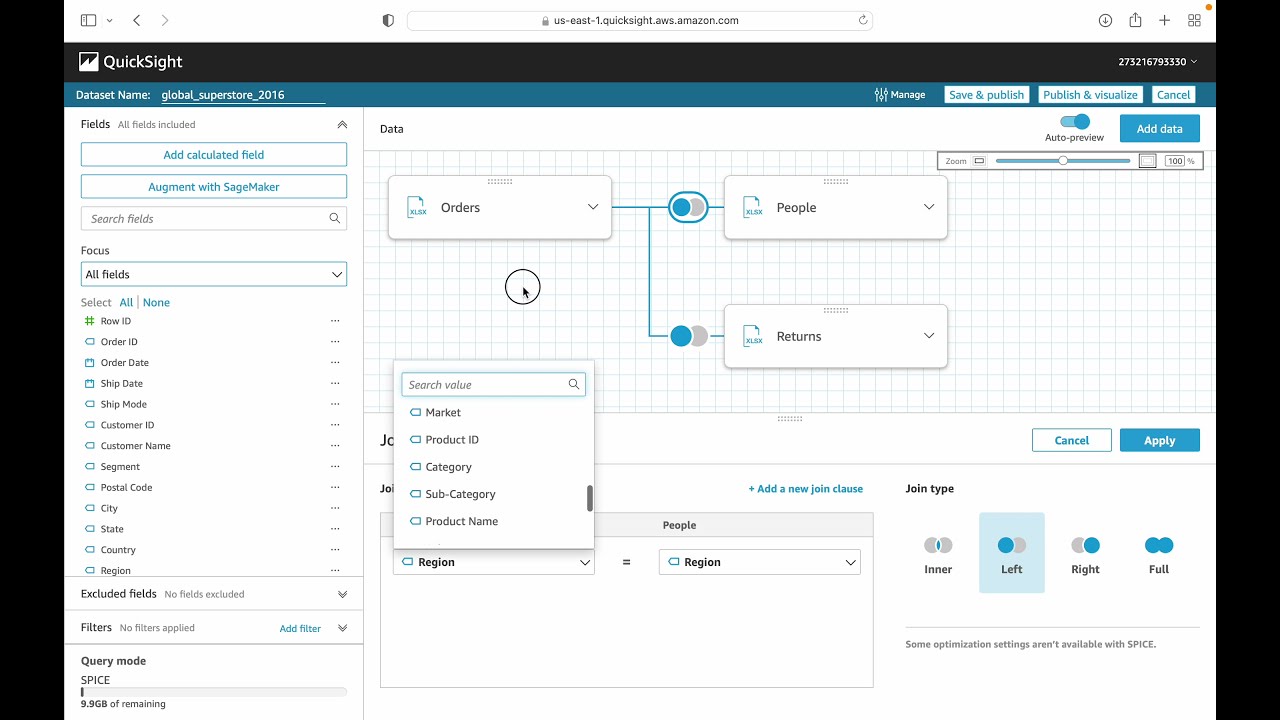Viewport: 1280px width, 720px height.
Task: Select the Orders–Returns join icon
Action: (x=688, y=336)
